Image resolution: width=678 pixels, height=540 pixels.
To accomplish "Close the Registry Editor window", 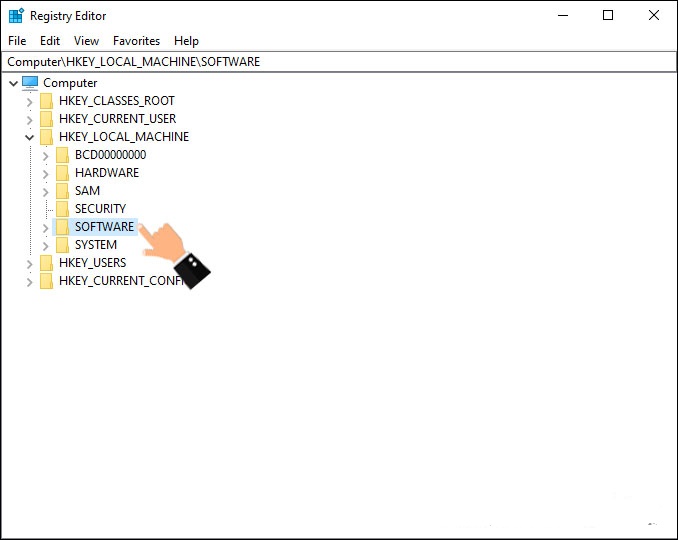I will 654,16.
